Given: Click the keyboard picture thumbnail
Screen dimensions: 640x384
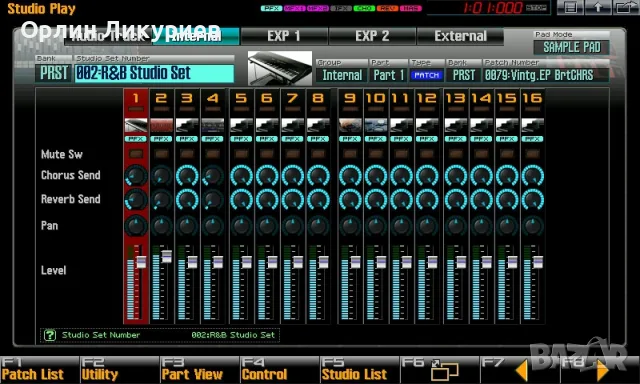Looking at the screenshot, I should [x=280, y=68].
